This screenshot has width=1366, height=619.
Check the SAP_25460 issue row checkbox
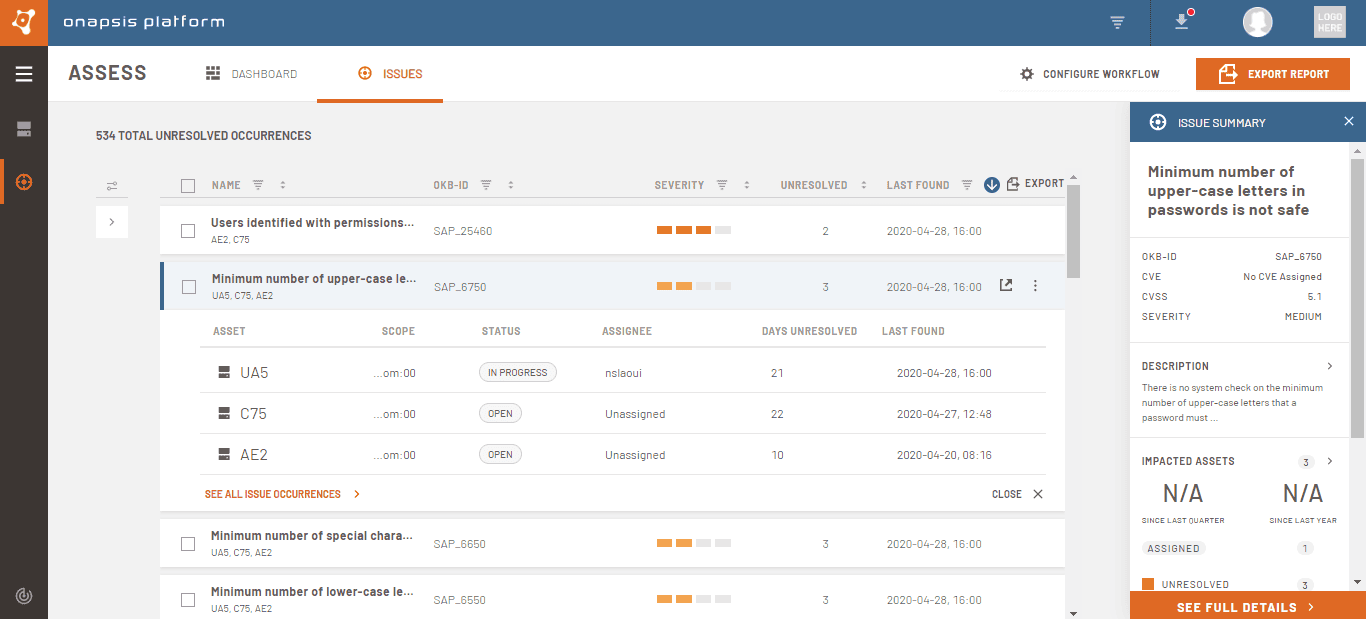click(188, 231)
